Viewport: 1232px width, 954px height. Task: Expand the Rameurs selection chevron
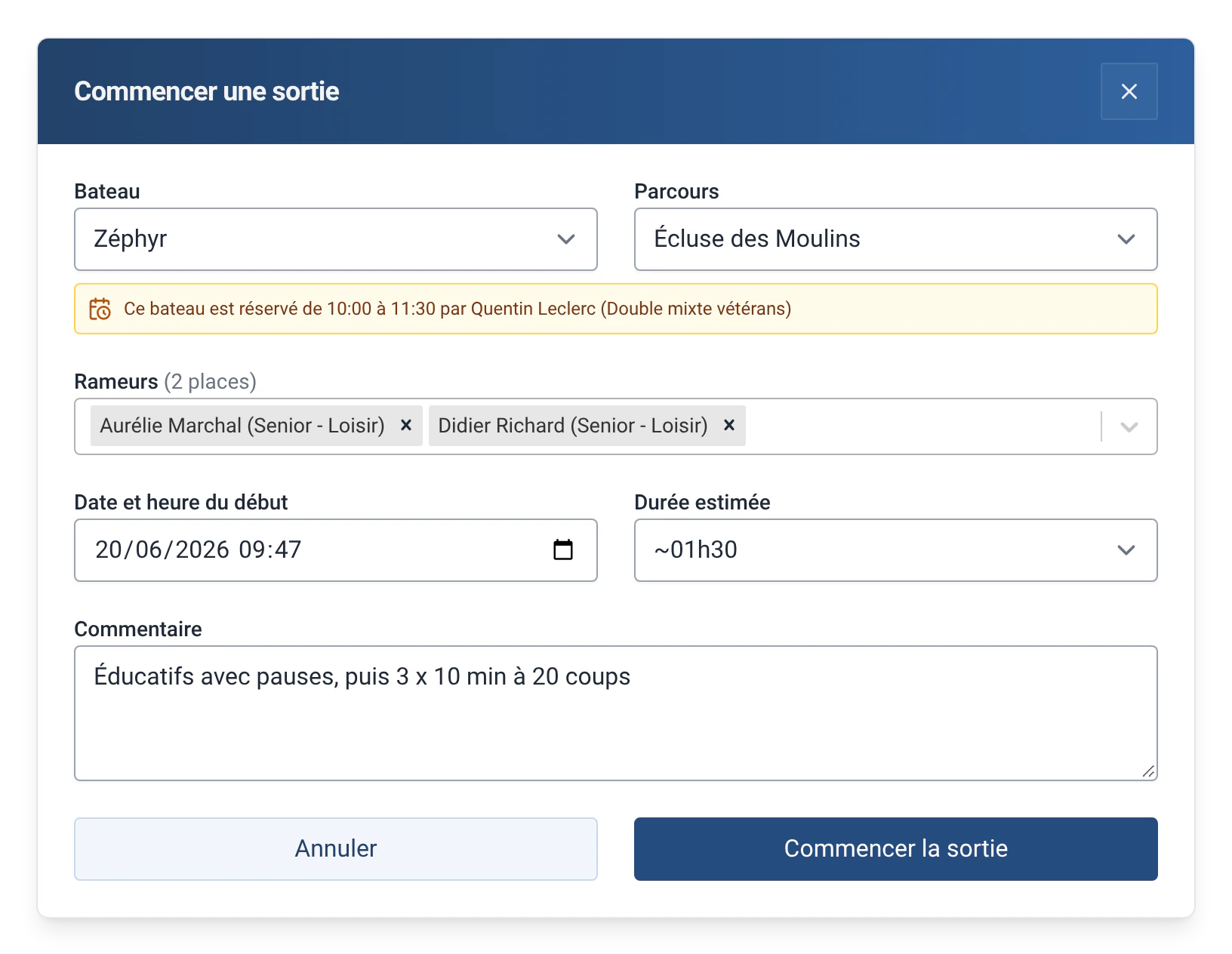coord(1129,426)
